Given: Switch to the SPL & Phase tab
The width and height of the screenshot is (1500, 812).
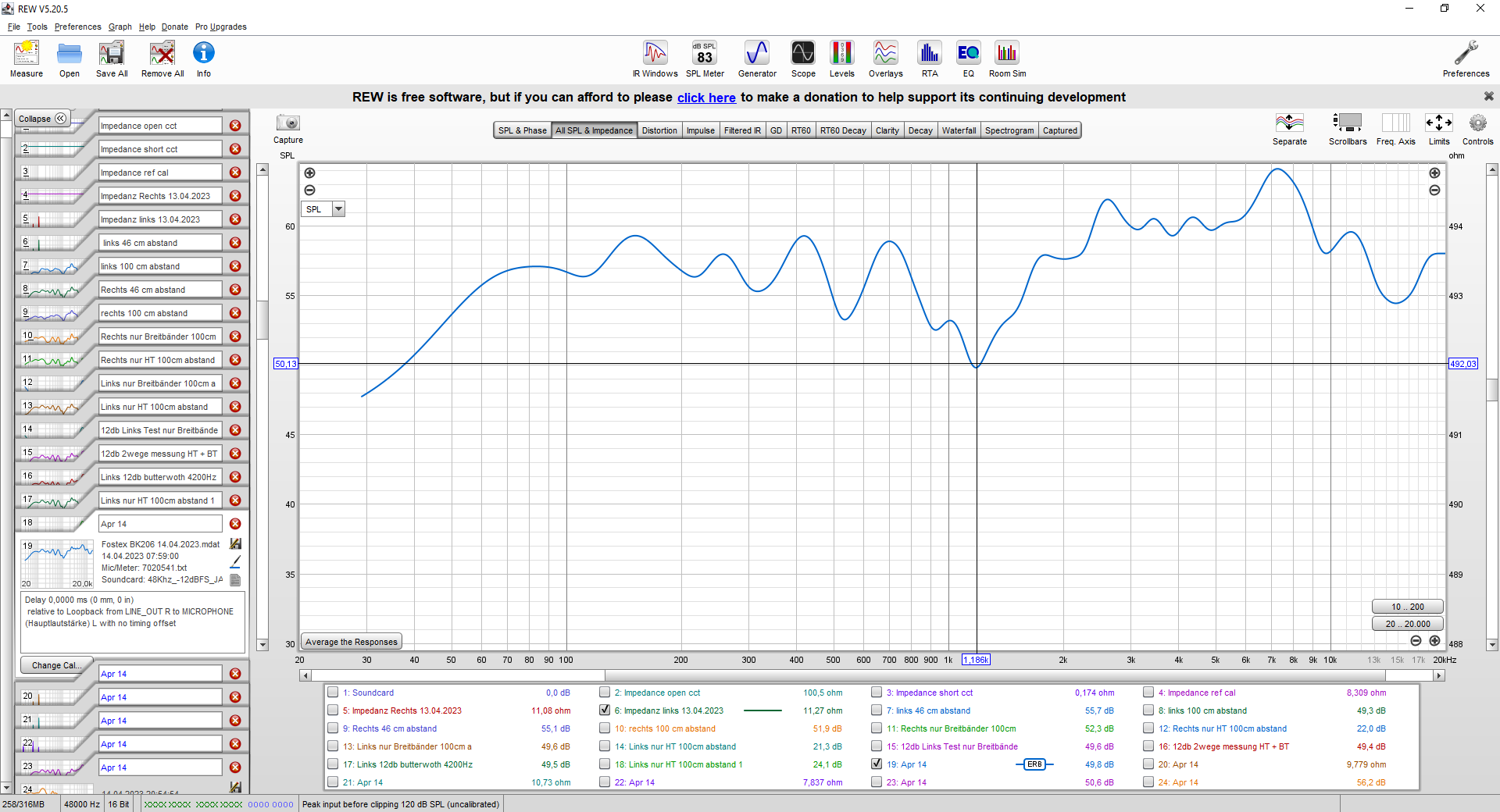Looking at the screenshot, I should point(523,130).
